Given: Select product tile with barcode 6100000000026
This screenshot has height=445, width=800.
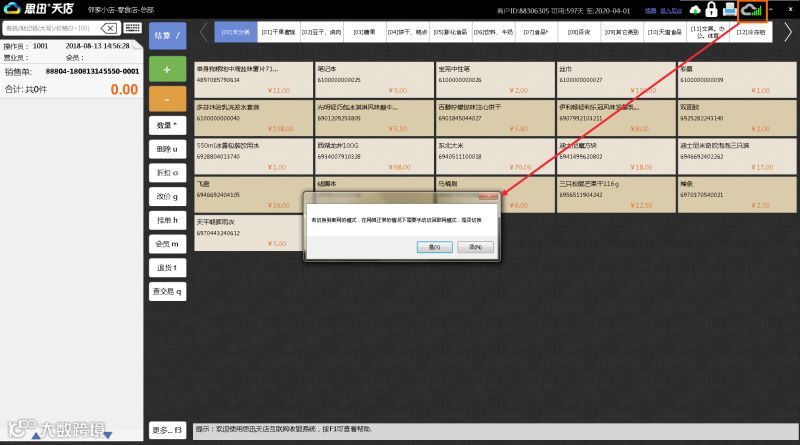Looking at the screenshot, I should (495, 80).
